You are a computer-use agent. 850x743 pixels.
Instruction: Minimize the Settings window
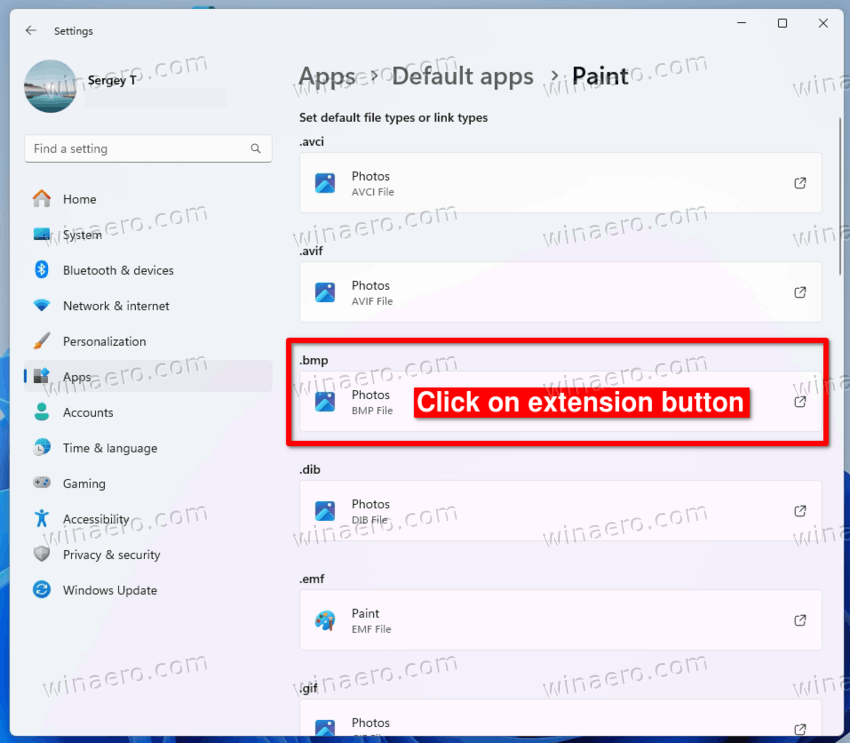pyautogui.click(x=742, y=23)
